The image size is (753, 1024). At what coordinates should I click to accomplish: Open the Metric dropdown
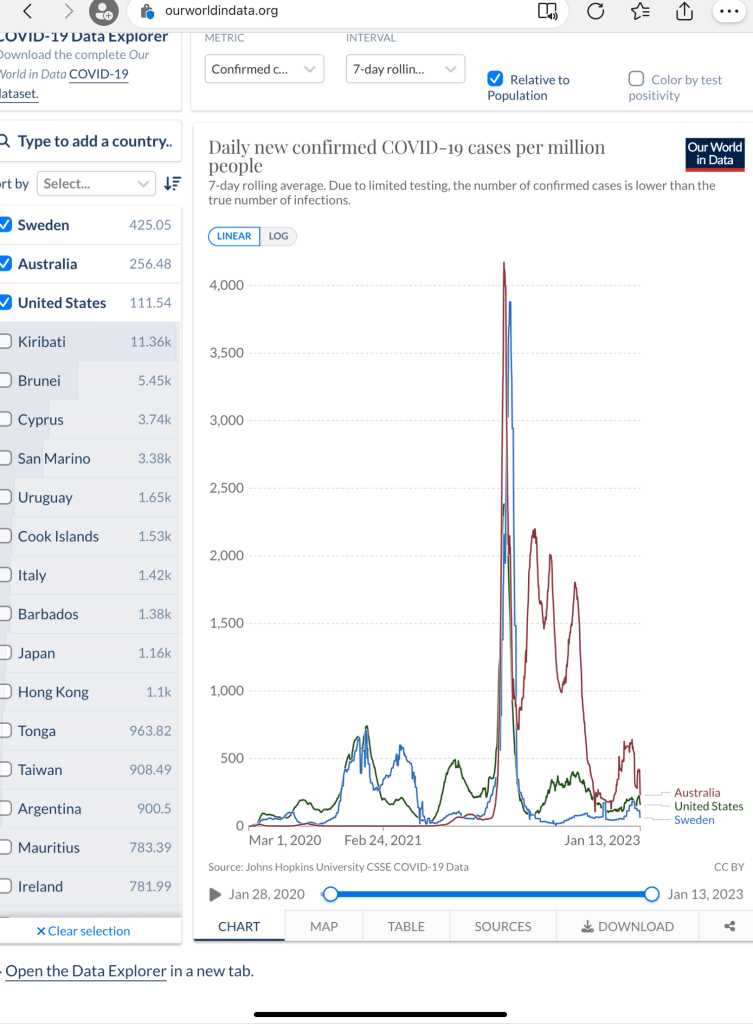pyautogui.click(x=264, y=69)
